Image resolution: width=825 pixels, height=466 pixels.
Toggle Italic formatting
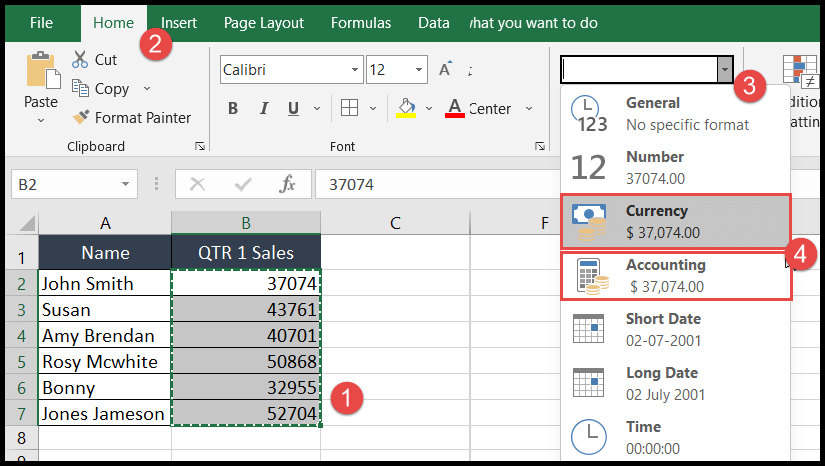pyautogui.click(x=264, y=108)
